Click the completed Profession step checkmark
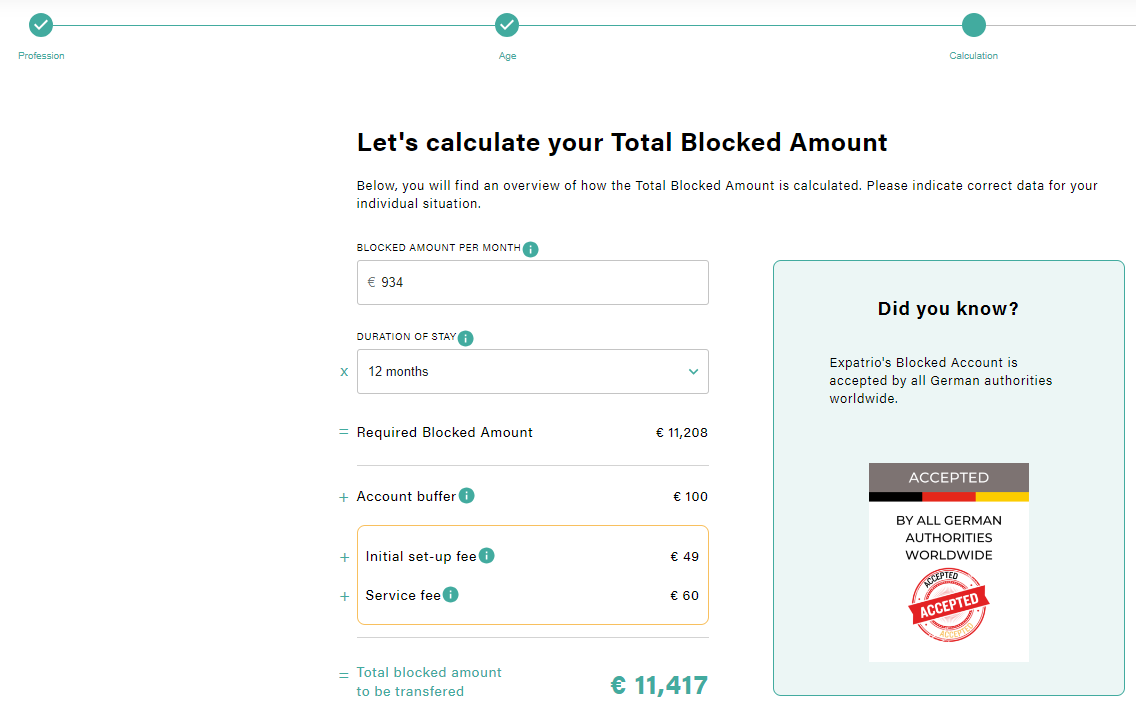Screen dimensions: 1136x714 pyautogui.click(x=41, y=25)
